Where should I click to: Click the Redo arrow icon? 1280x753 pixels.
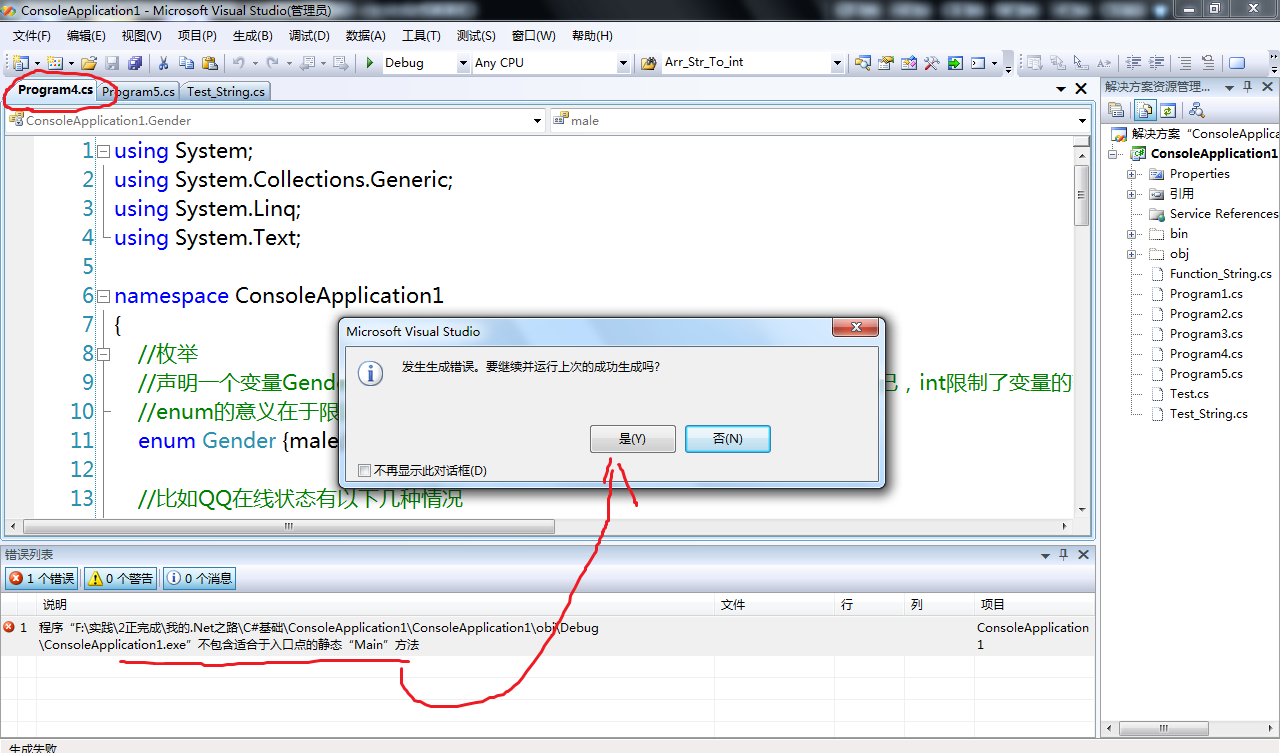pyautogui.click(x=272, y=63)
